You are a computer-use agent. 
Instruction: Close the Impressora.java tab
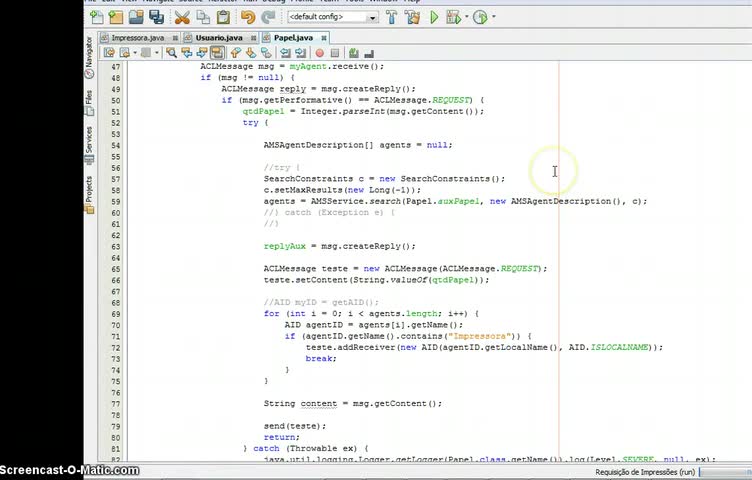175,38
